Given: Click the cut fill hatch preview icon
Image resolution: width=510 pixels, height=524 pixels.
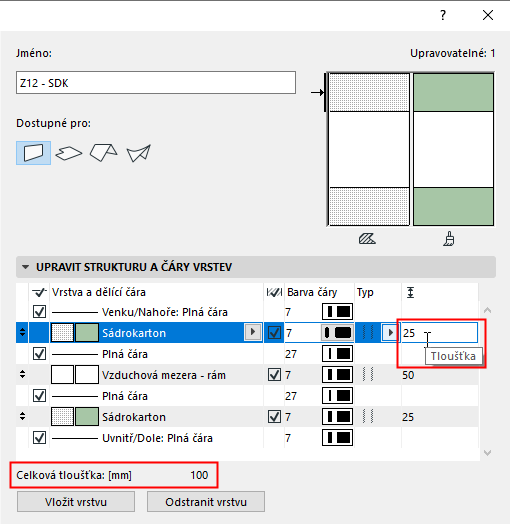Looking at the screenshot, I should tap(367, 239).
